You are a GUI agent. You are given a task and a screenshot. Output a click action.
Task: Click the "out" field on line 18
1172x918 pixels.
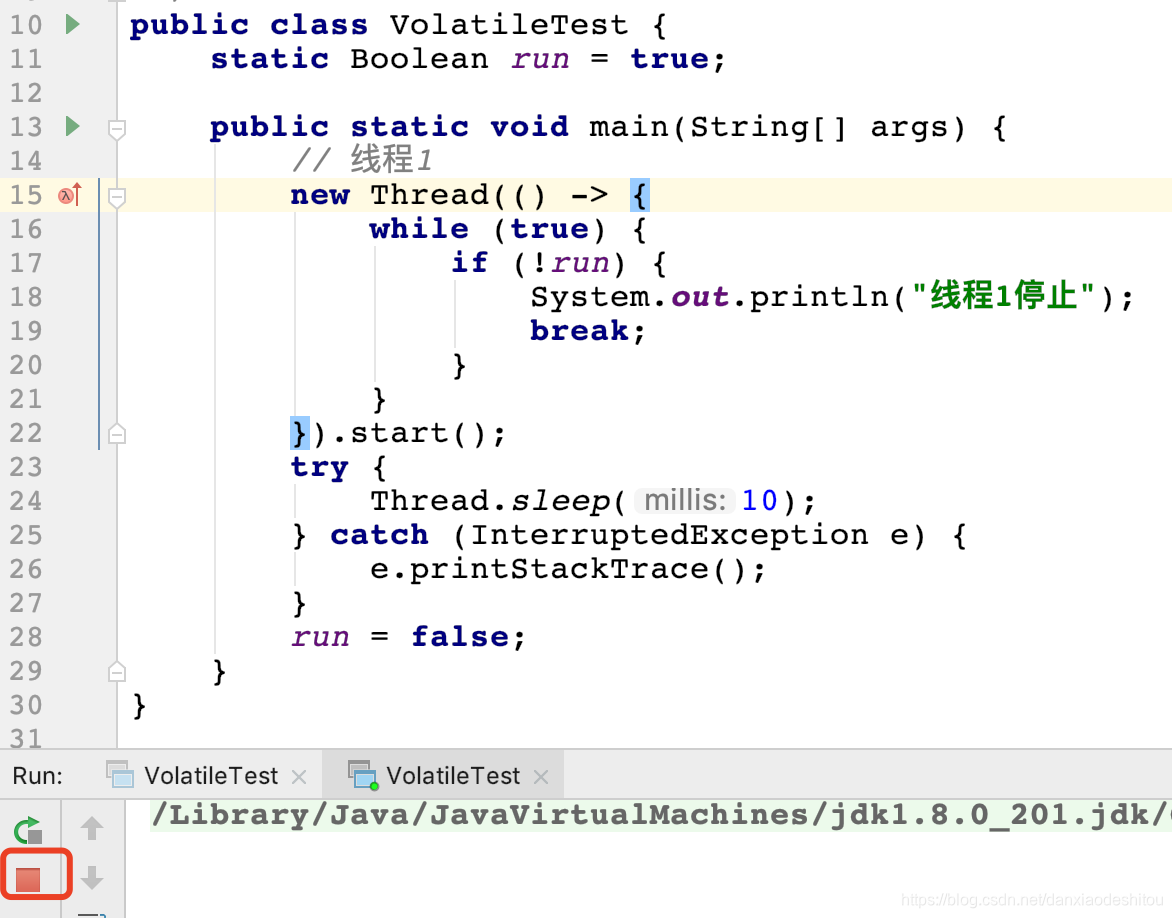700,297
